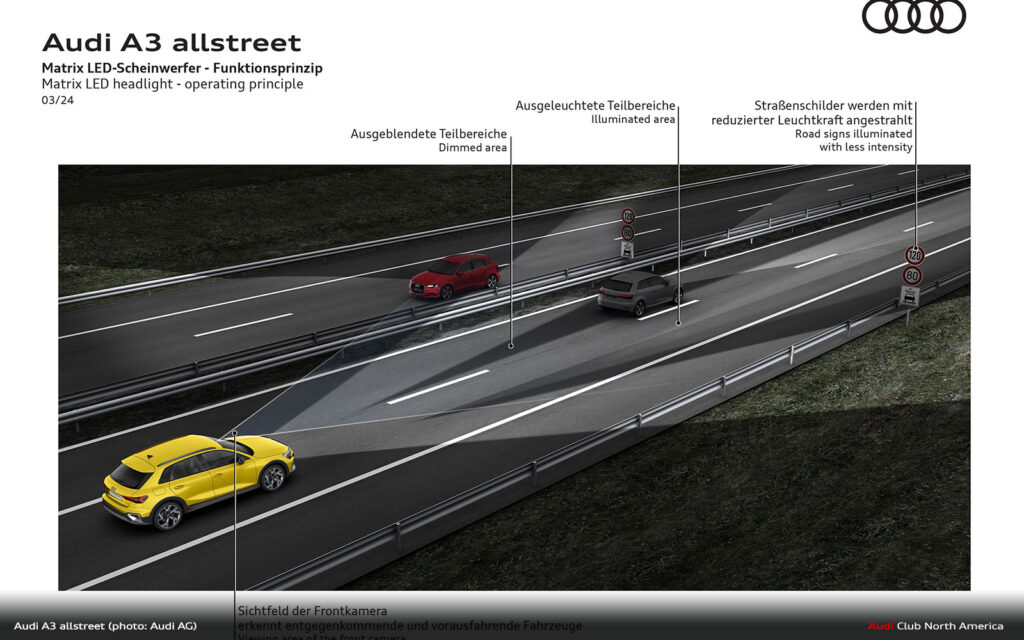
Task: Click the 'Ausgeleuchtete Teilbereiche' label
Action: point(595,106)
